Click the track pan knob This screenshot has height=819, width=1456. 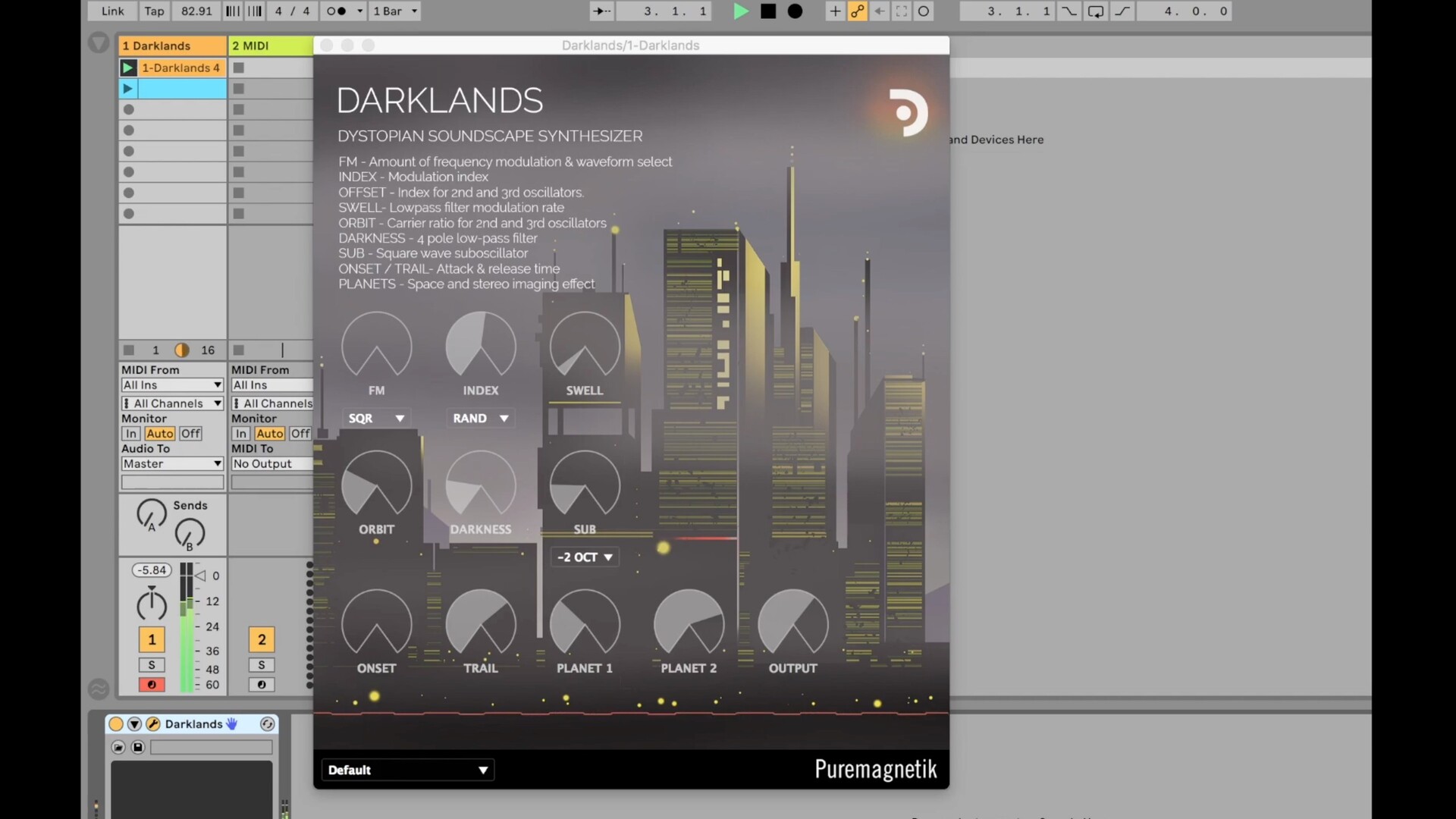[x=152, y=604]
